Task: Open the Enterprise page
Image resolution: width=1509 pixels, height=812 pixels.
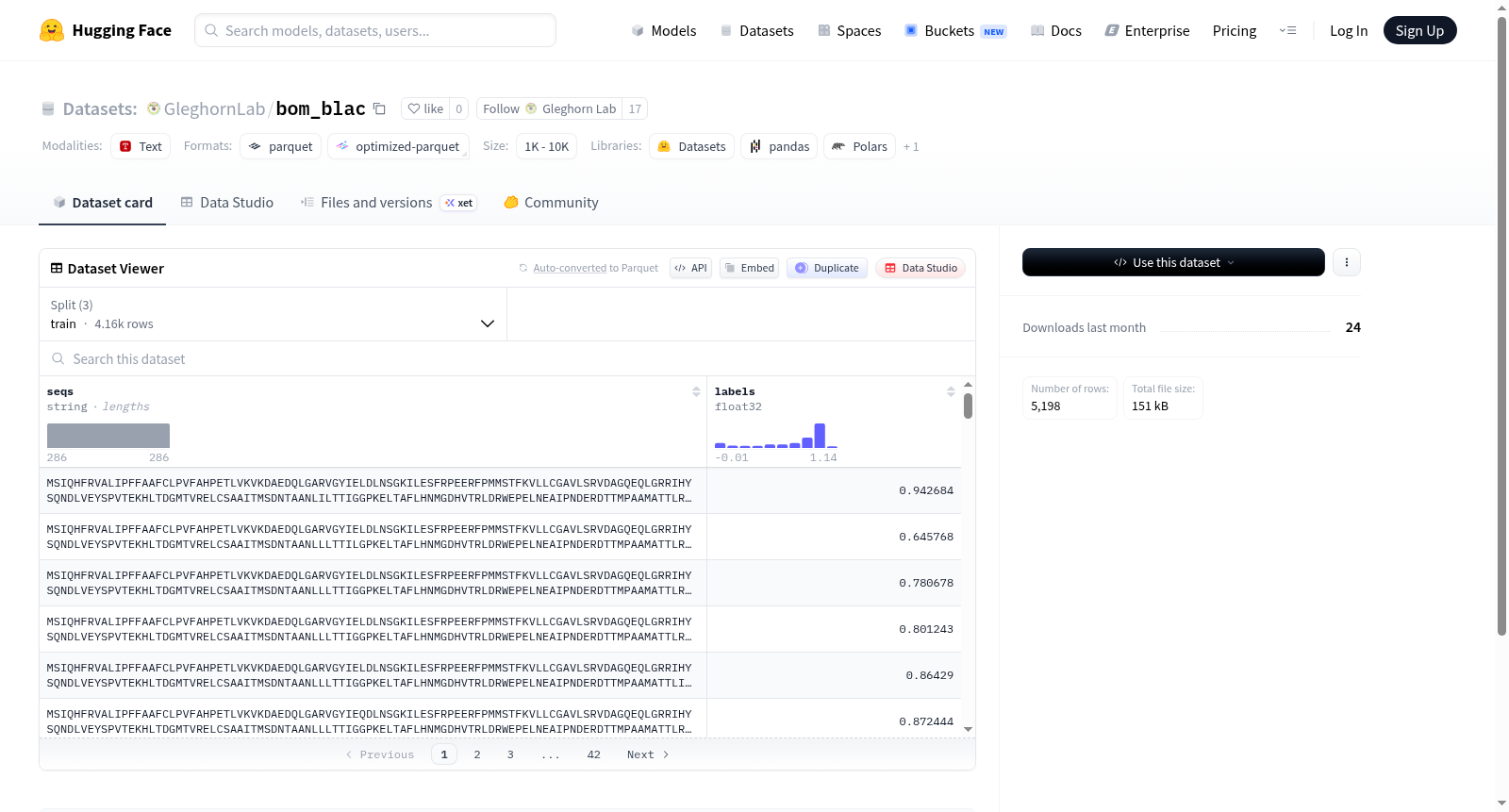Action: pos(1147,31)
